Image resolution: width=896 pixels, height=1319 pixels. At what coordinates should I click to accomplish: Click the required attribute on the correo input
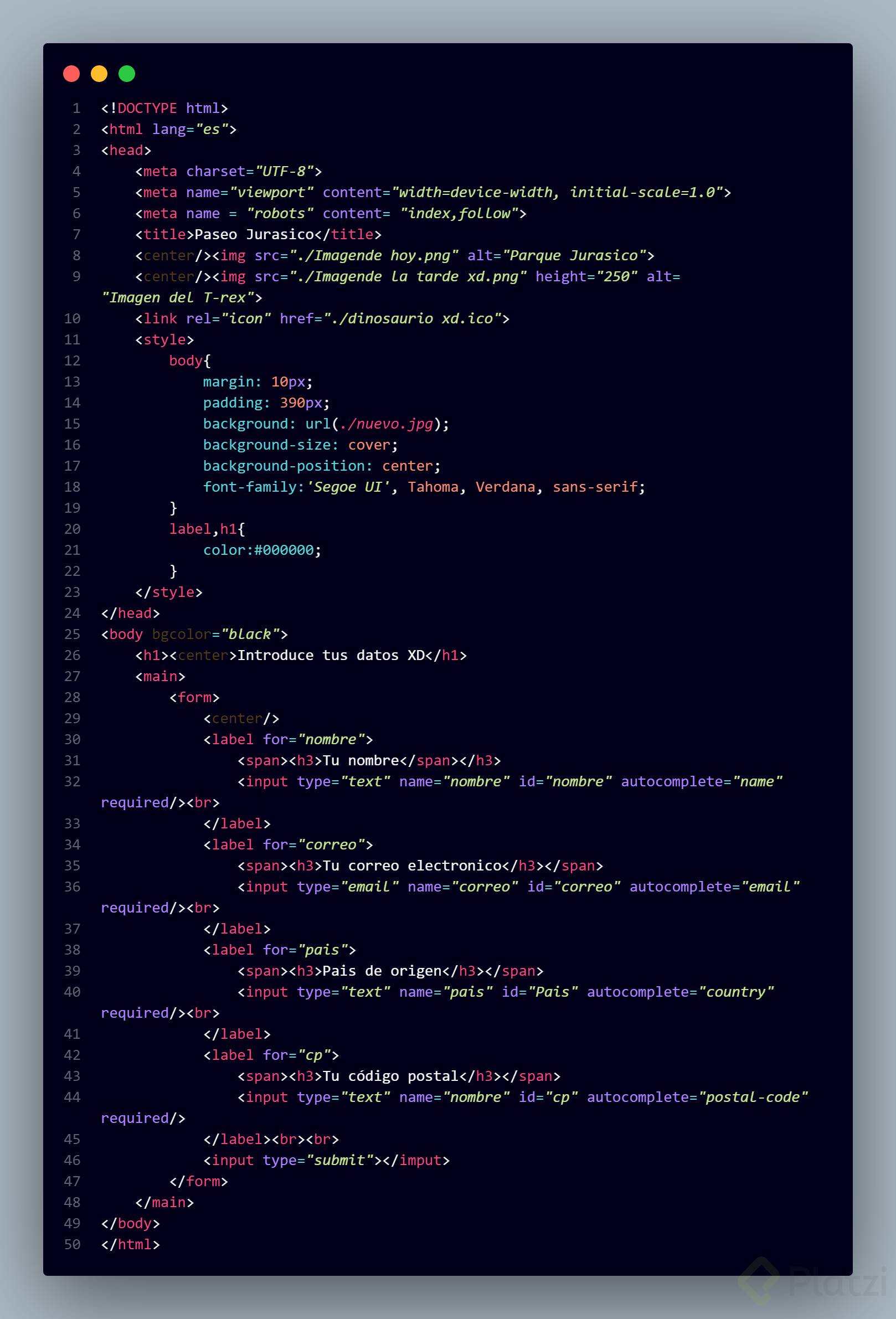[136, 908]
